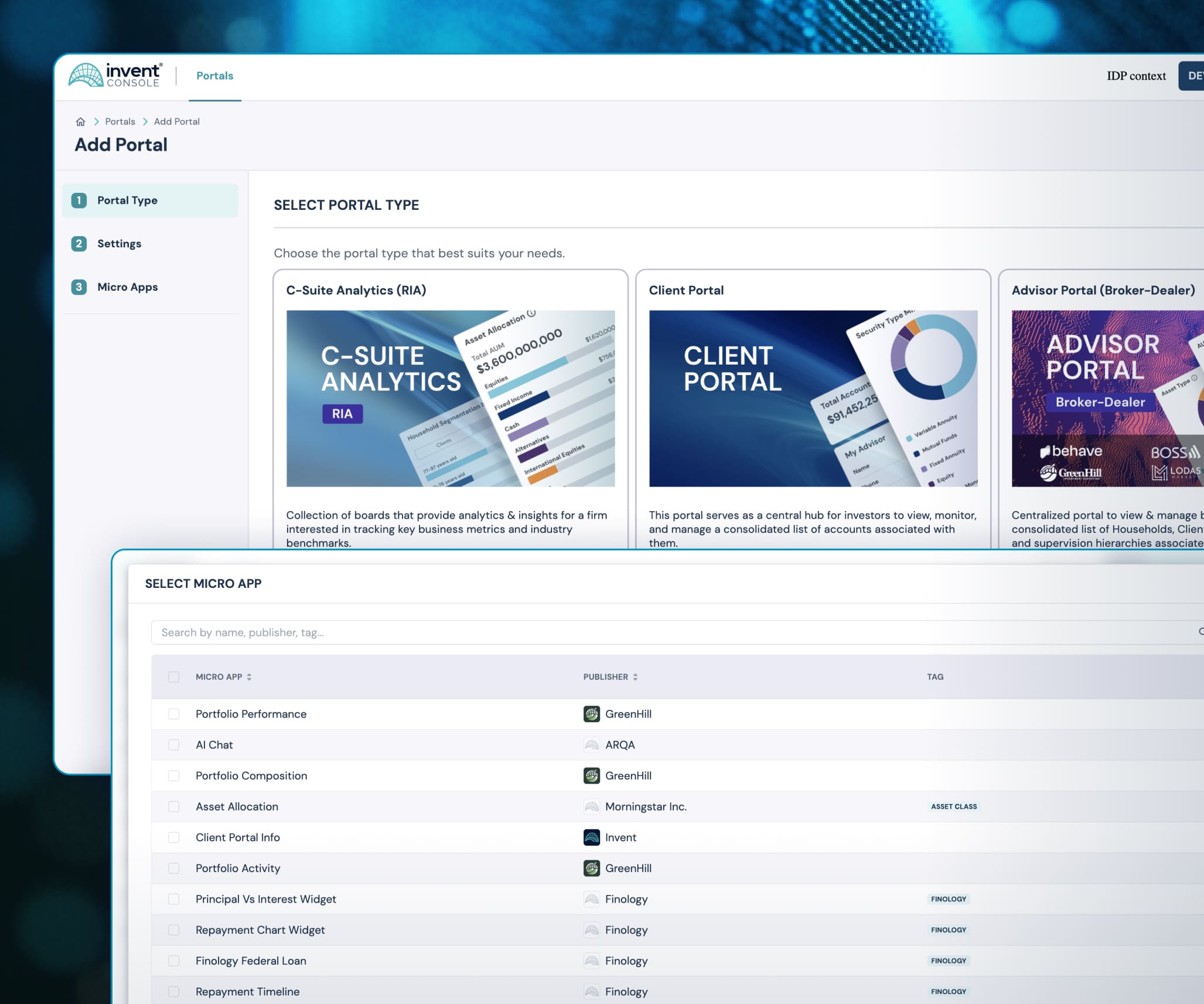Check the Portfolio Performance micro app checkbox
The image size is (1204, 1004).
174,714
